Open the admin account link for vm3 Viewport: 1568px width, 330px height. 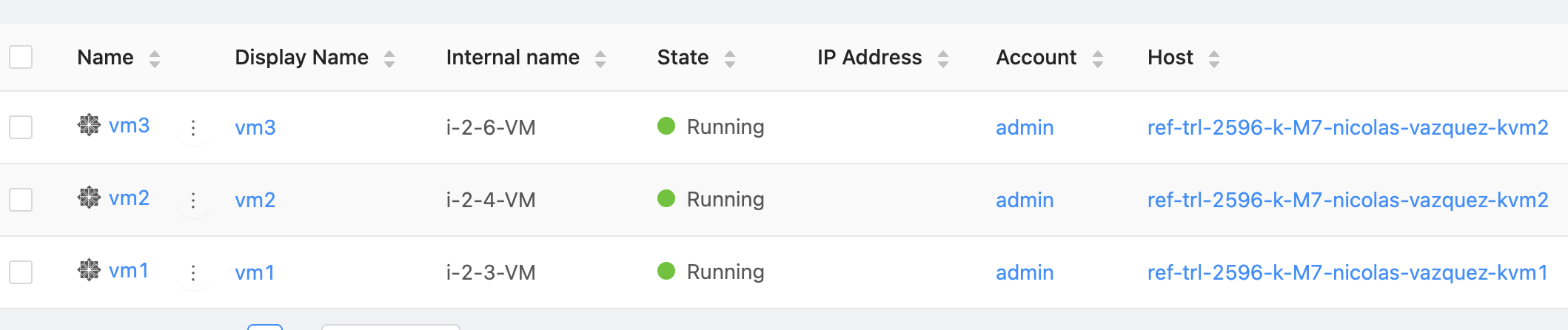point(1025,127)
